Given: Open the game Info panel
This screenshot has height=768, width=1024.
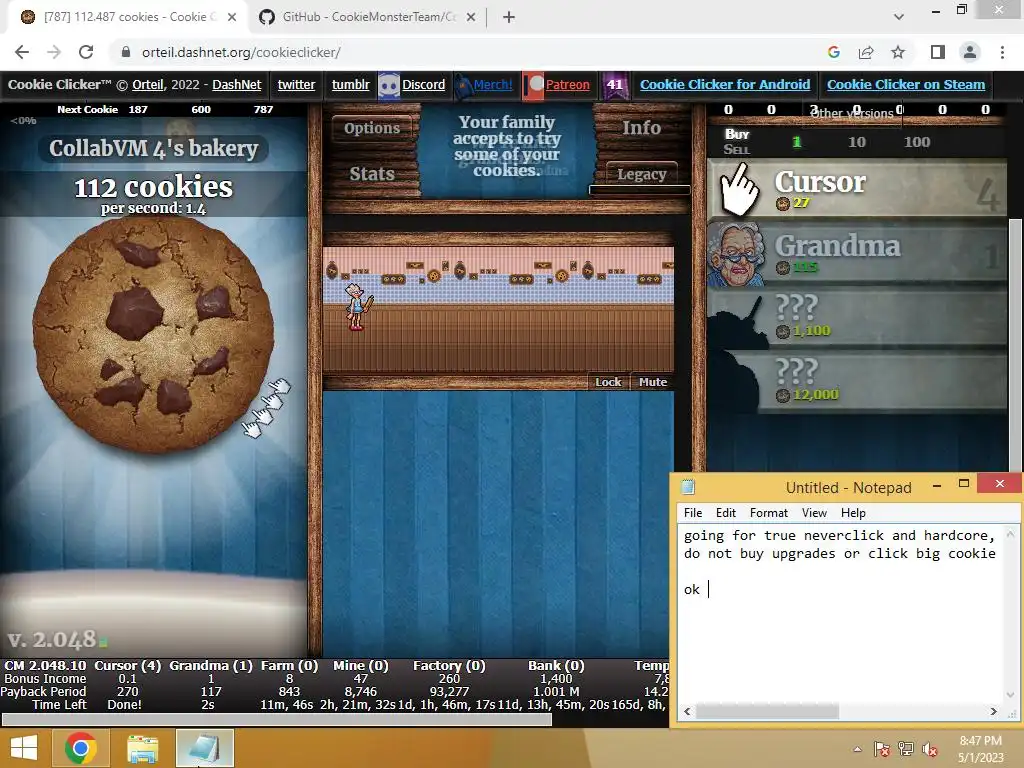Looking at the screenshot, I should (641, 128).
